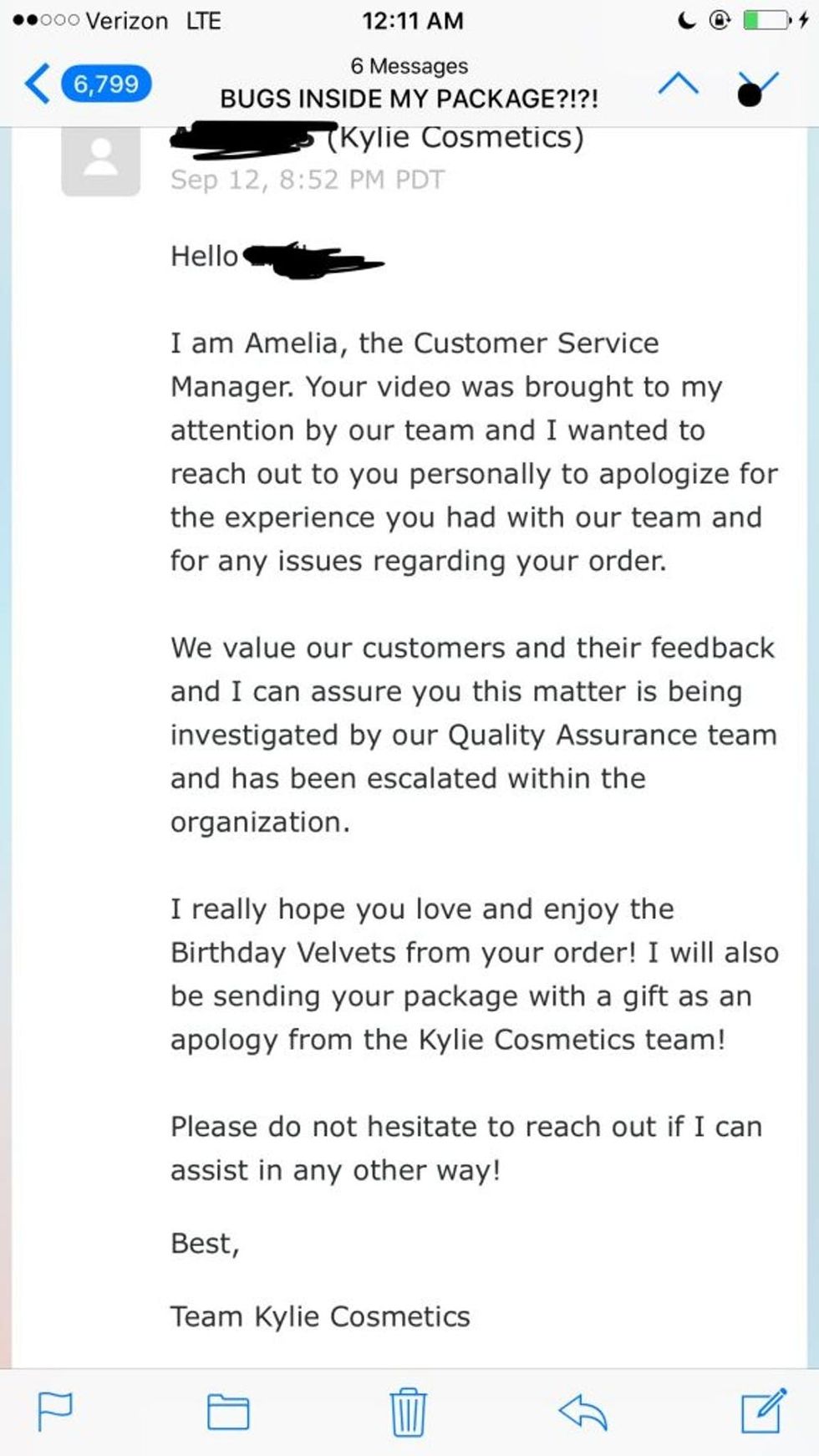819x1456 pixels.
Task: Compose a new message with pencil icon
Action: tap(763, 1410)
